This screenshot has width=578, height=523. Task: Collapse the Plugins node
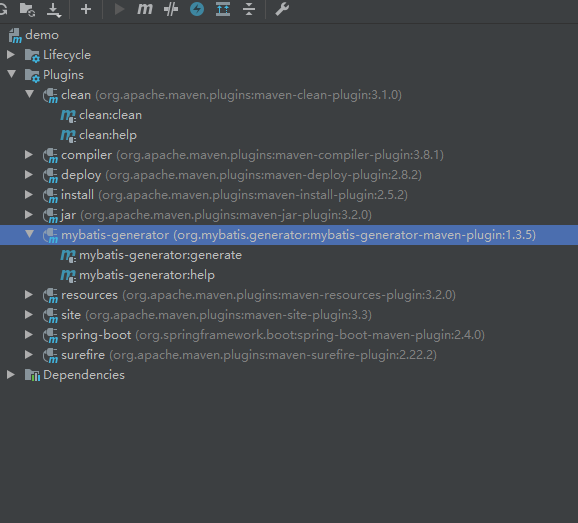pos(11,74)
